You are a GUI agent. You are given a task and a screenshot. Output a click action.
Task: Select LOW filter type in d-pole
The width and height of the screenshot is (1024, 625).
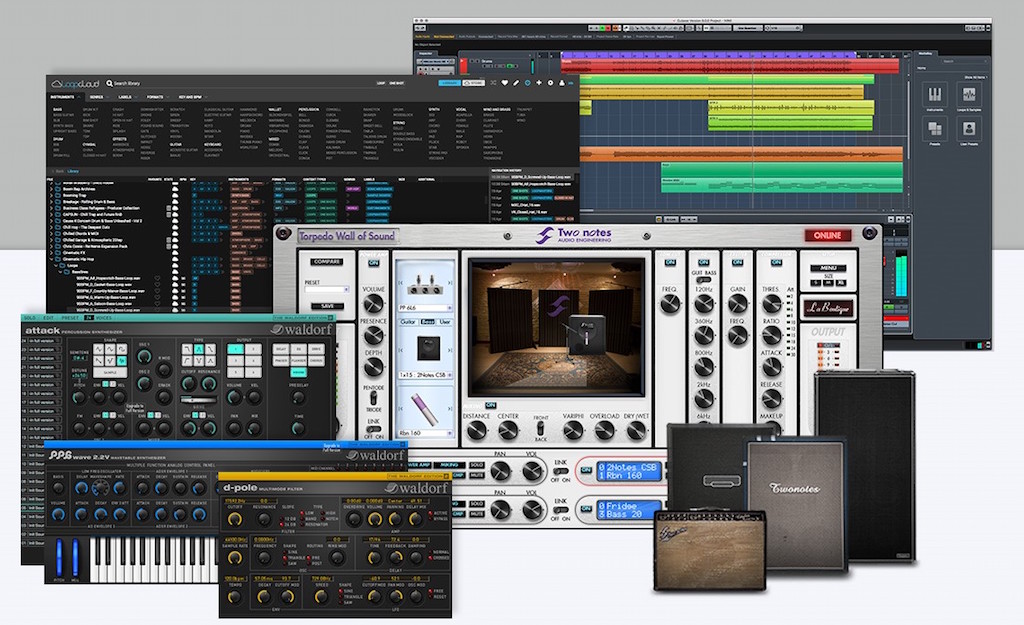(306, 513)
